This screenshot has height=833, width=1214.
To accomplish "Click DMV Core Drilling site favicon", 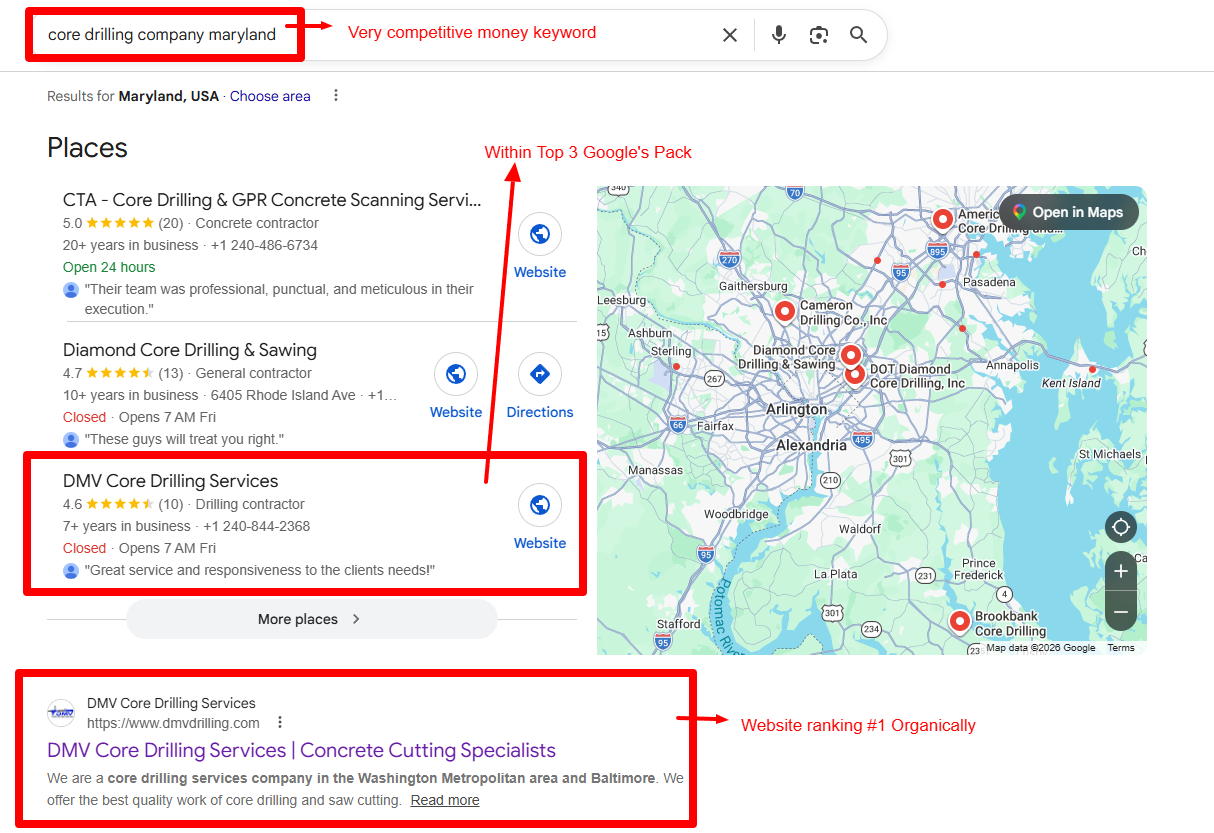I will pyautogui.click(x=61, y=713).
